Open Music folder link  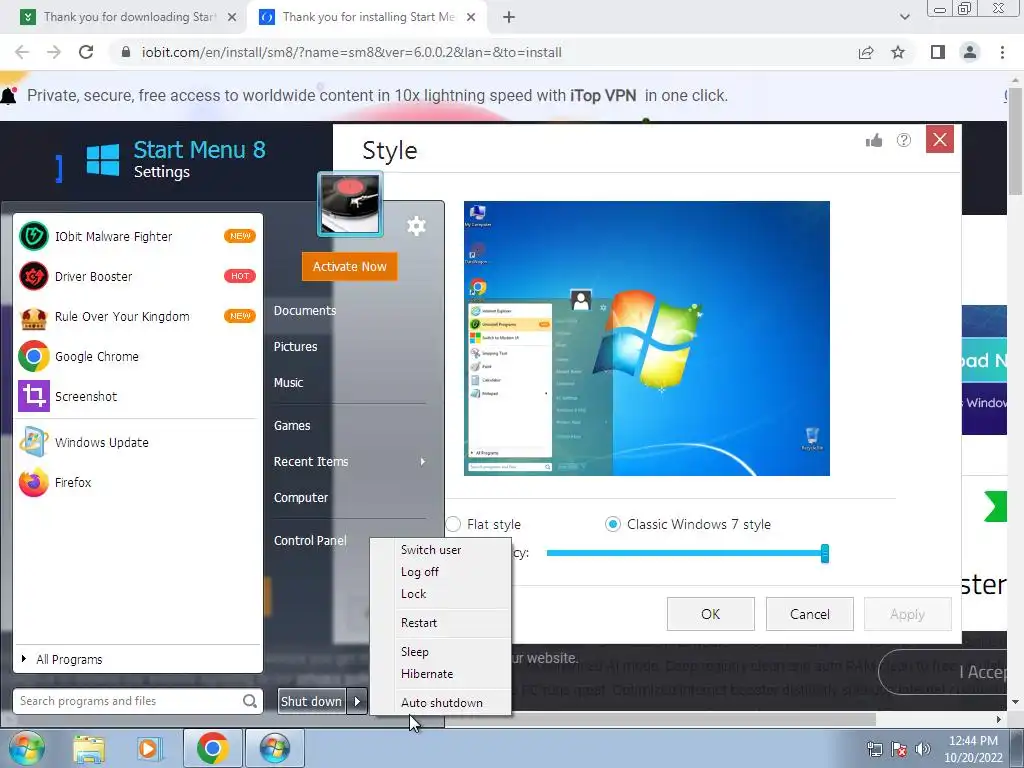[288, 383]
